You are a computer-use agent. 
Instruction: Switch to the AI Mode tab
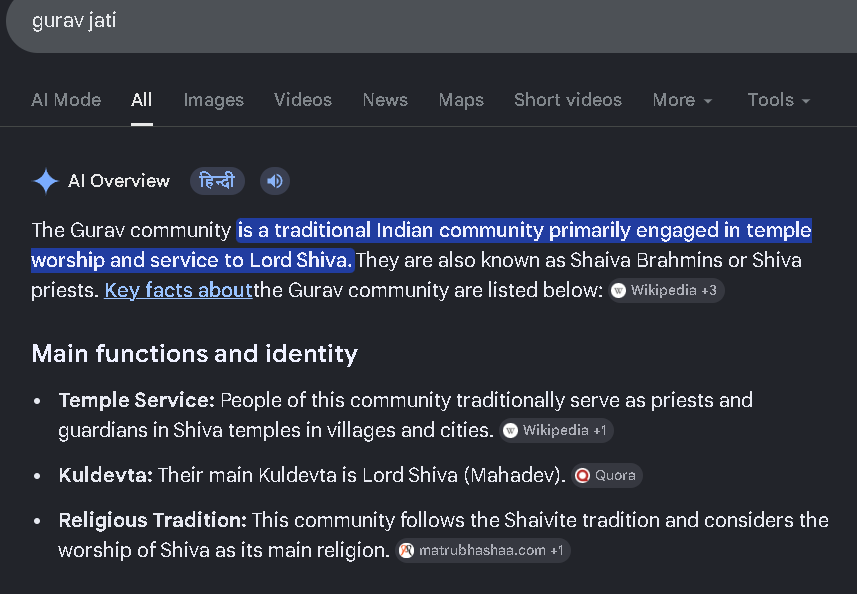pos(66,100)
